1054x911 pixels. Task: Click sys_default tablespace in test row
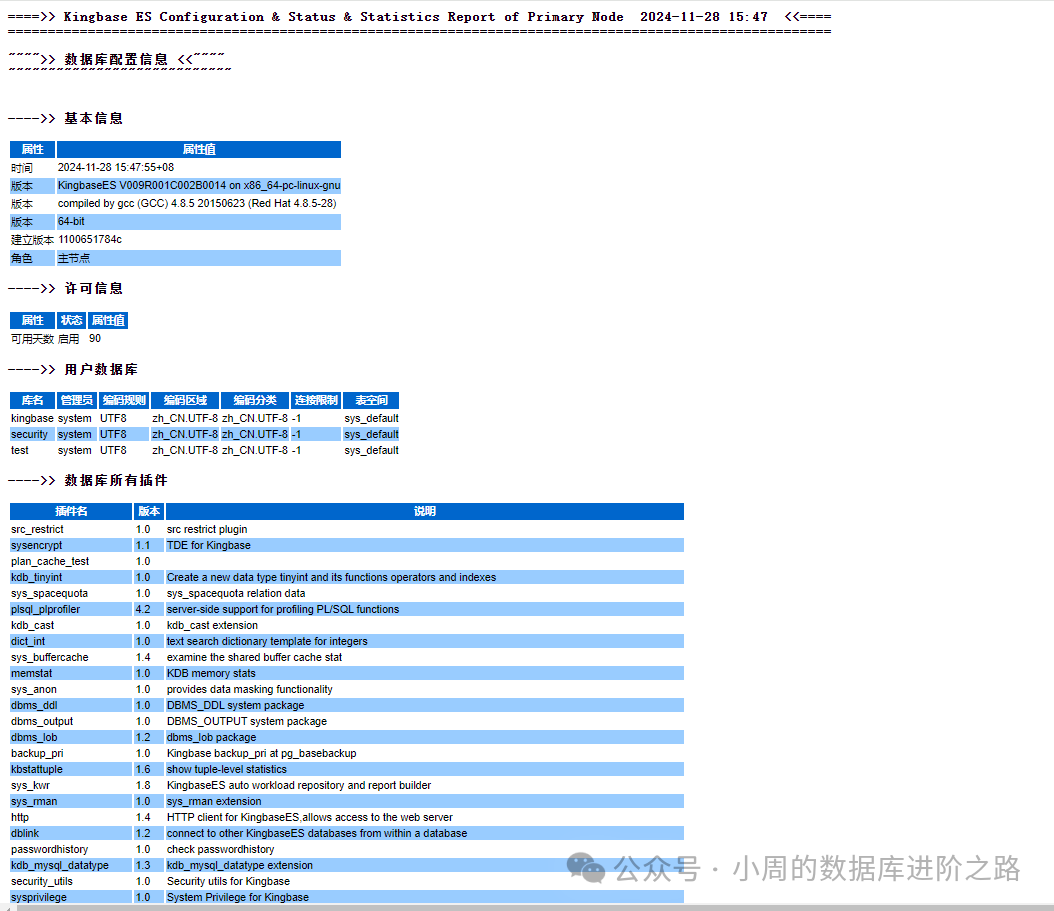372,450
